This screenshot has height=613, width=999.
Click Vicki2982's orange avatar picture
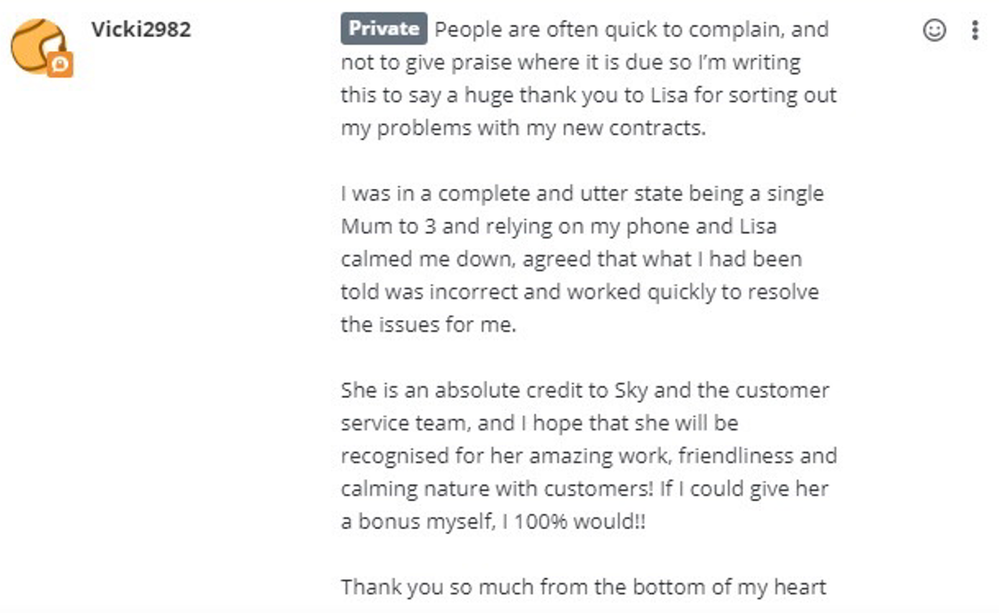(40, 47)
